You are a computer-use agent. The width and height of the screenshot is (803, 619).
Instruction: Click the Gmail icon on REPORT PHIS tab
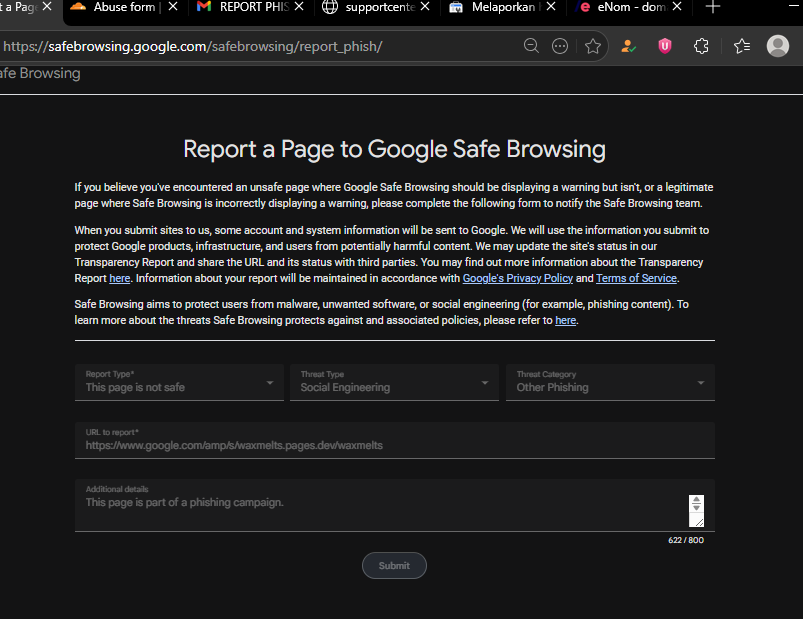204,7
